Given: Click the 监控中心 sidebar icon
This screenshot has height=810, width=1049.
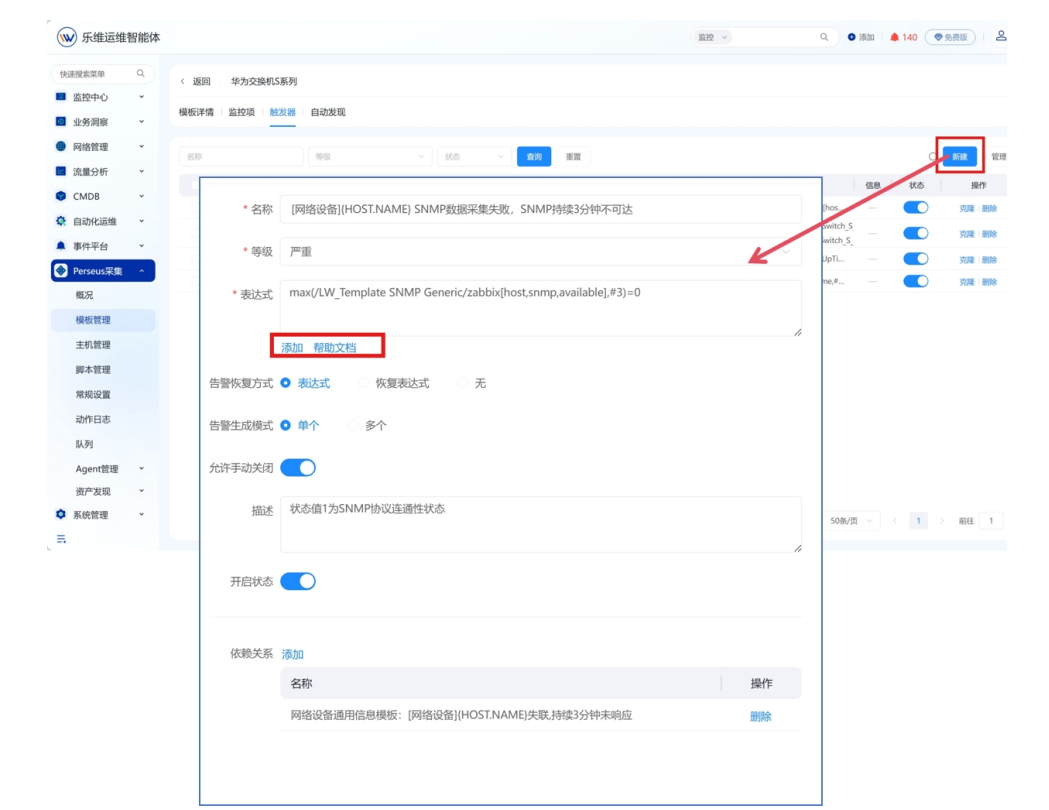Looking at the screenshot, I should (61, 97).
